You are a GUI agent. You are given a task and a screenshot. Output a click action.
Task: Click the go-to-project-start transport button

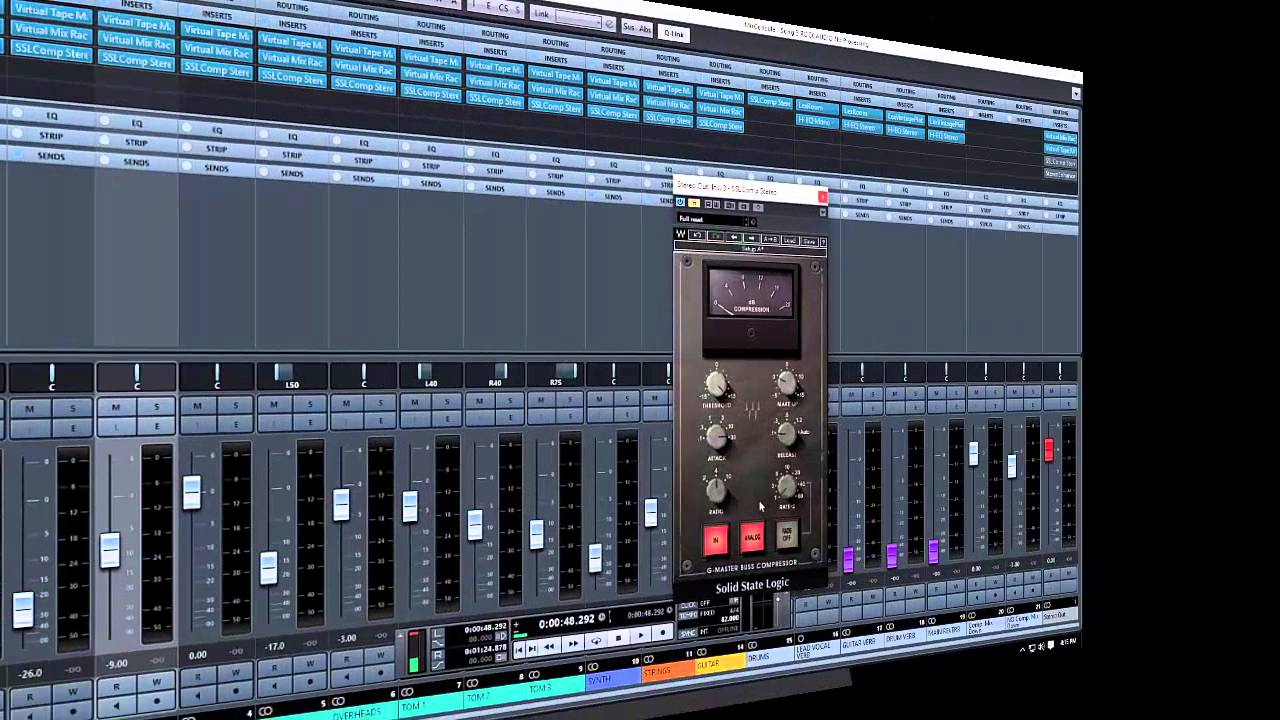tap(519, 650)
